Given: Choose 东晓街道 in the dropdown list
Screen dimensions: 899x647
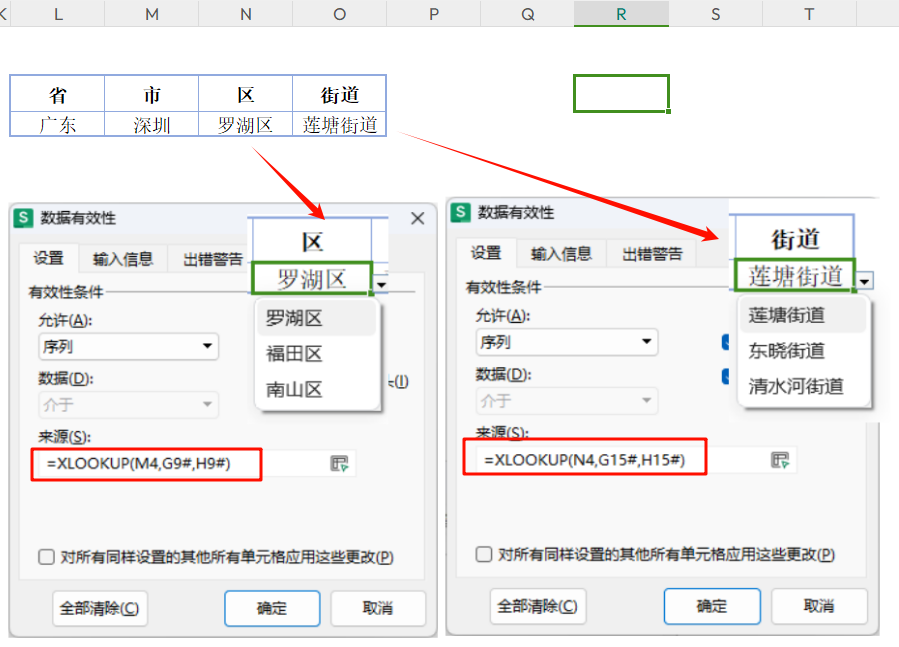Looking at the screenshot, I should click(x=803, y=350).
